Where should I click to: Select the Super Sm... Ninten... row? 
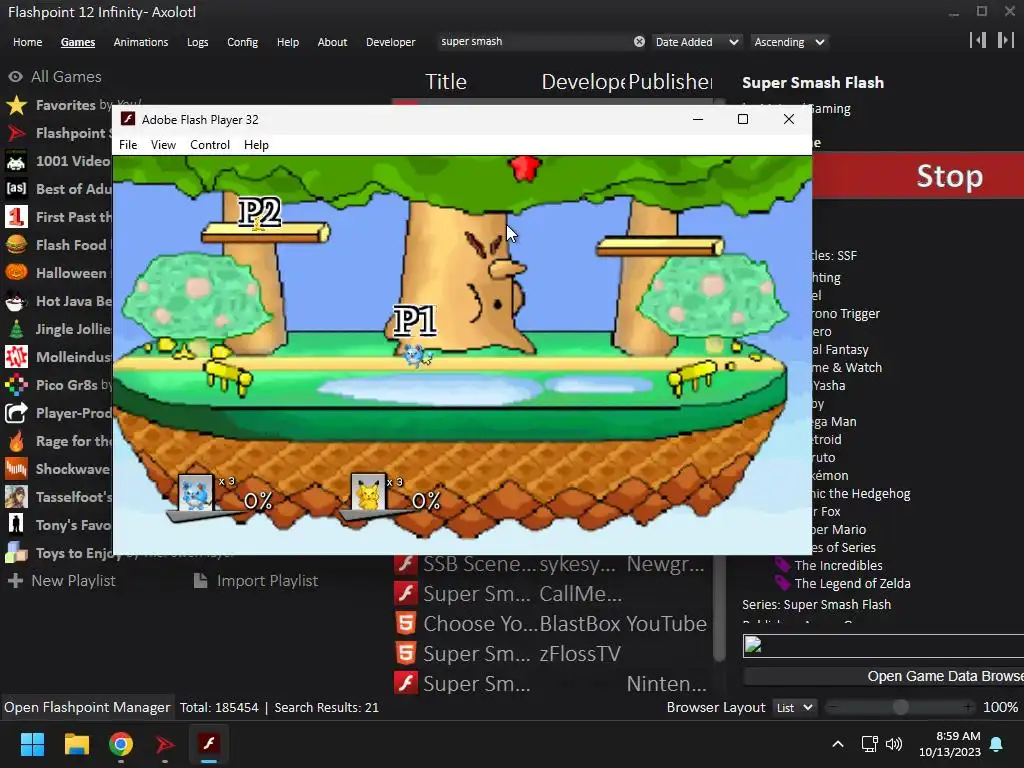[552, 683]
